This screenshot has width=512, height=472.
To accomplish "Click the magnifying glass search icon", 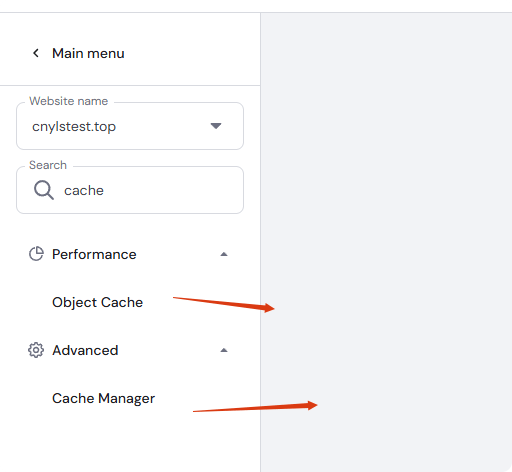I will point(44,190).
